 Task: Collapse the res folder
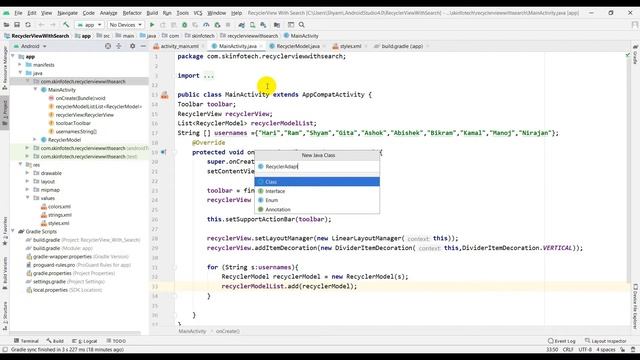click(20, 164)
